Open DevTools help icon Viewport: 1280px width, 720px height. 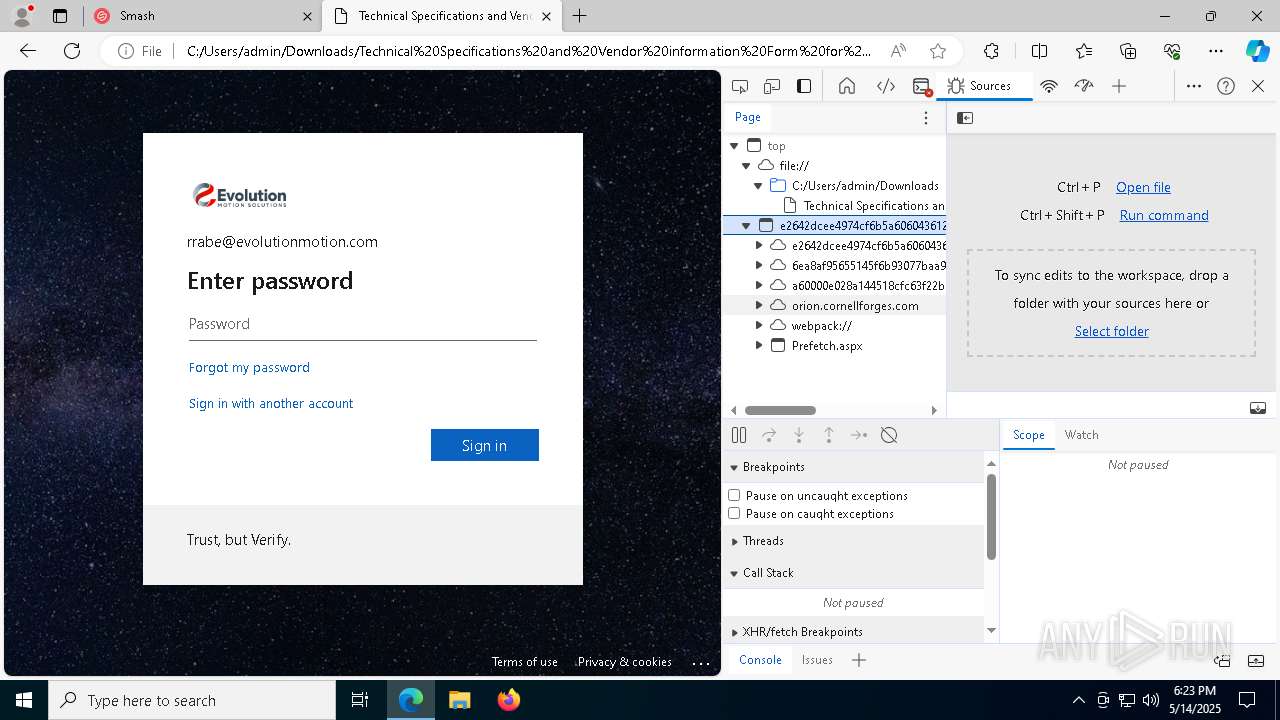[1226, 86]
